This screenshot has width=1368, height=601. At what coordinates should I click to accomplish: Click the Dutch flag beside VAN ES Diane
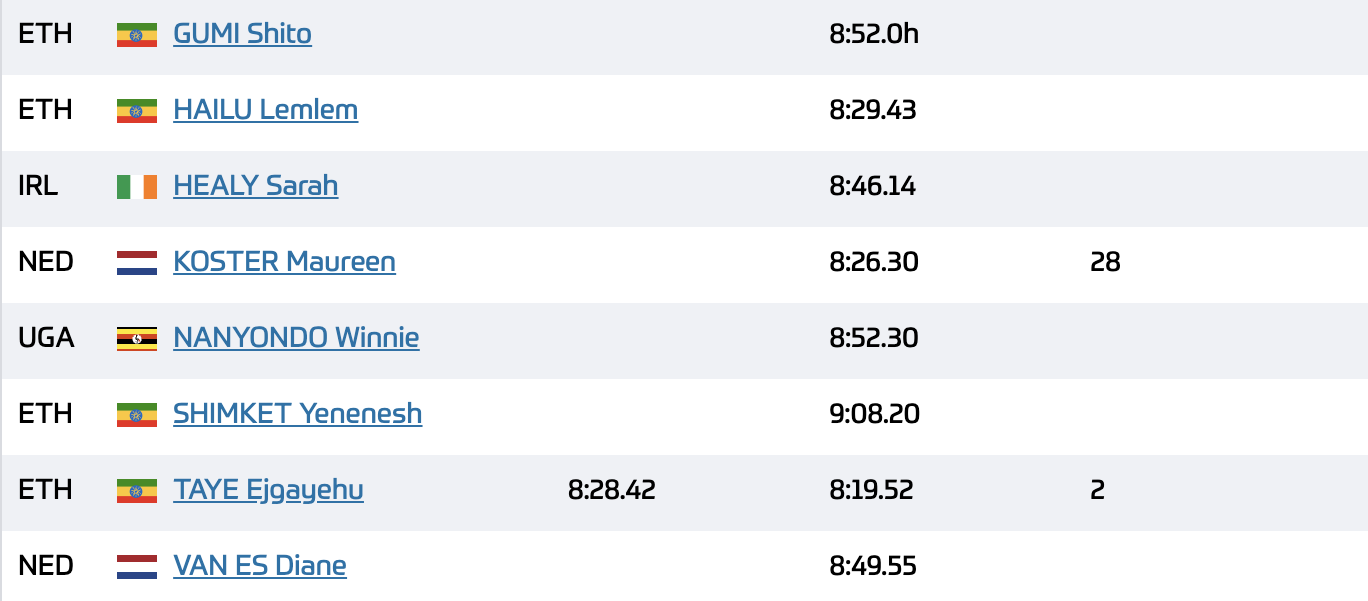(137, 567)
